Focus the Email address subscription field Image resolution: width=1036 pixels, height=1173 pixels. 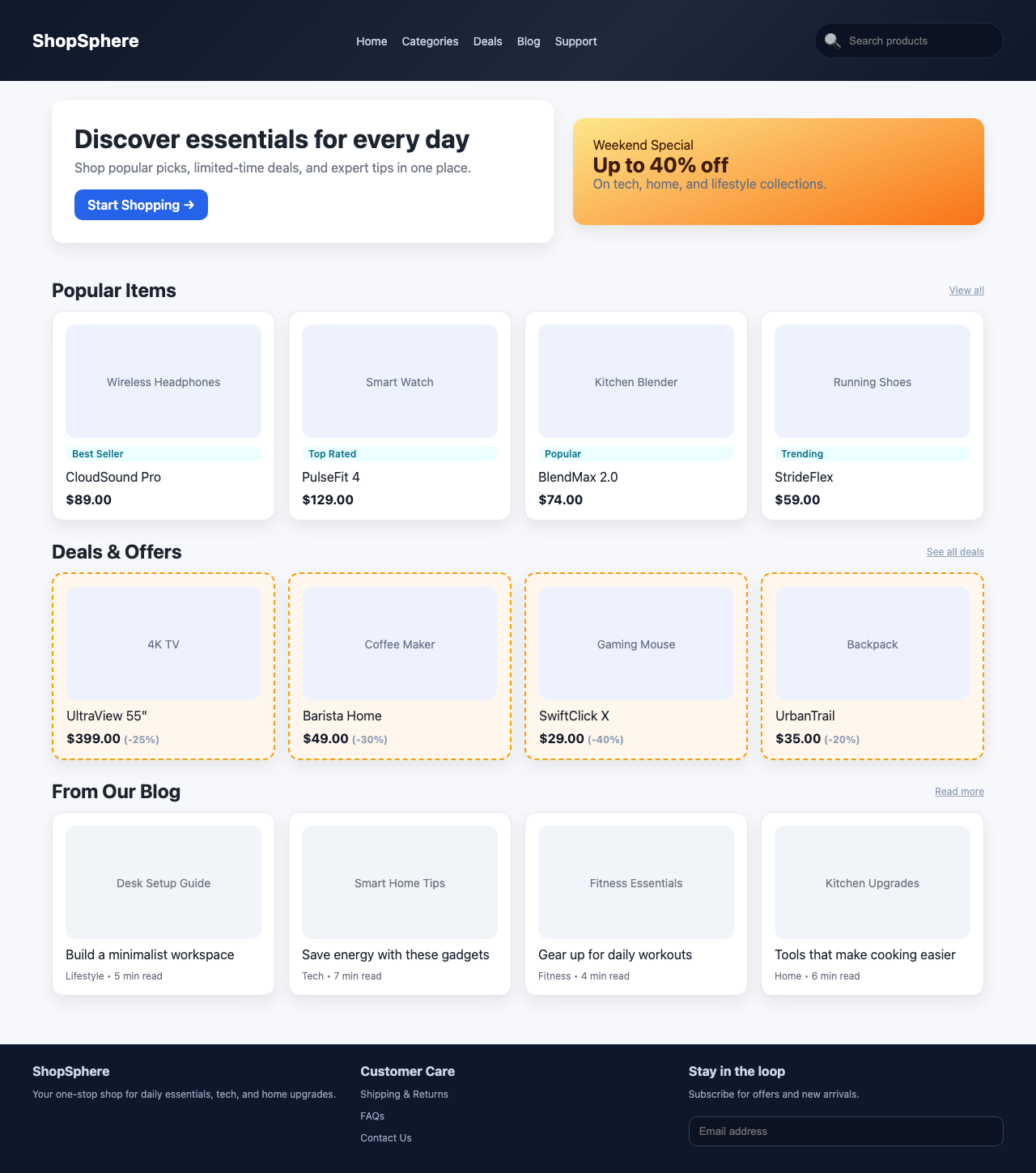(845, 1131)
